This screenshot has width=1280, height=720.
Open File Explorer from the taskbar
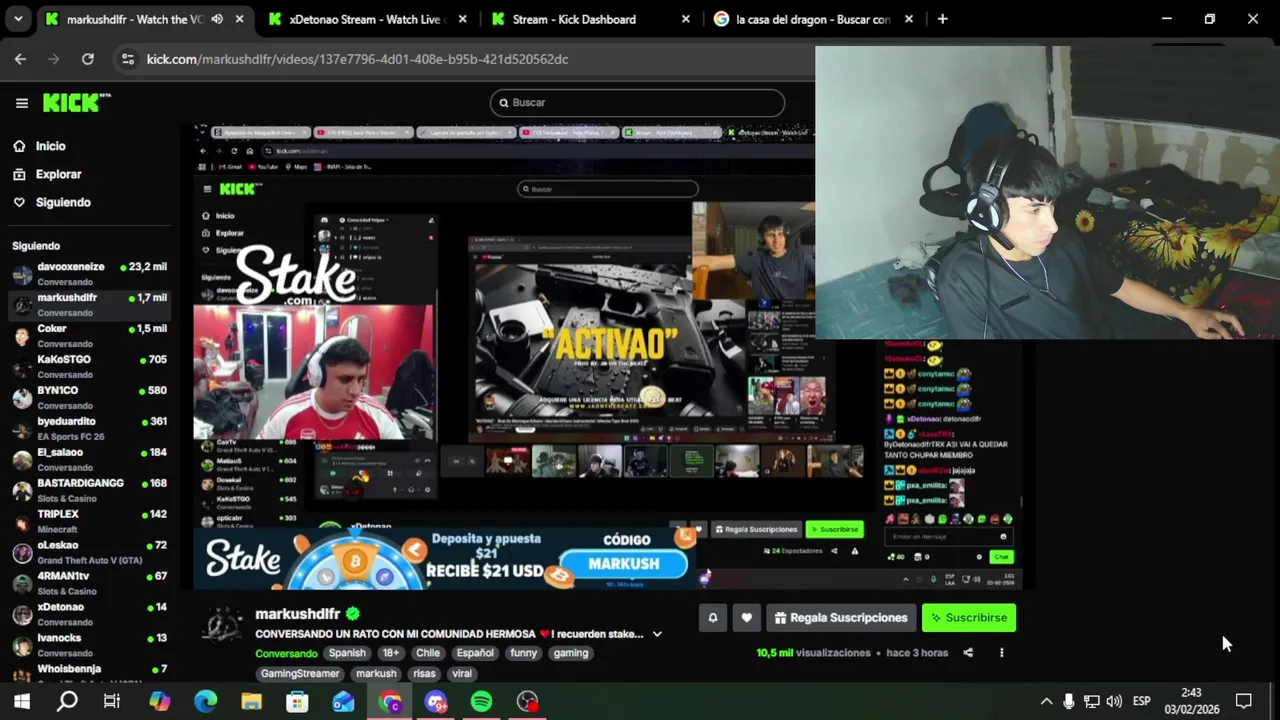coord(251,702)
